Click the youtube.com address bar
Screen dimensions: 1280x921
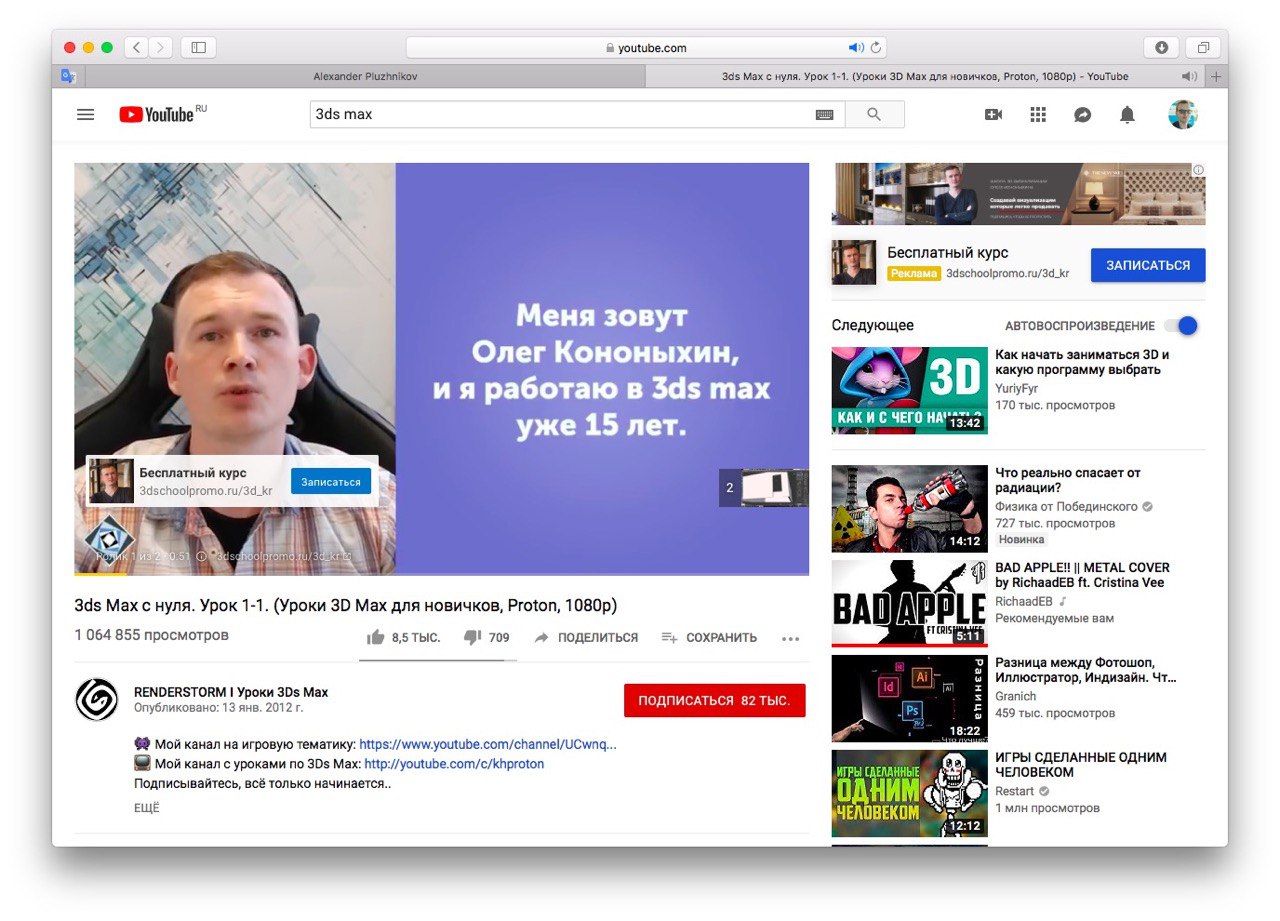click(x=646, y=47)
